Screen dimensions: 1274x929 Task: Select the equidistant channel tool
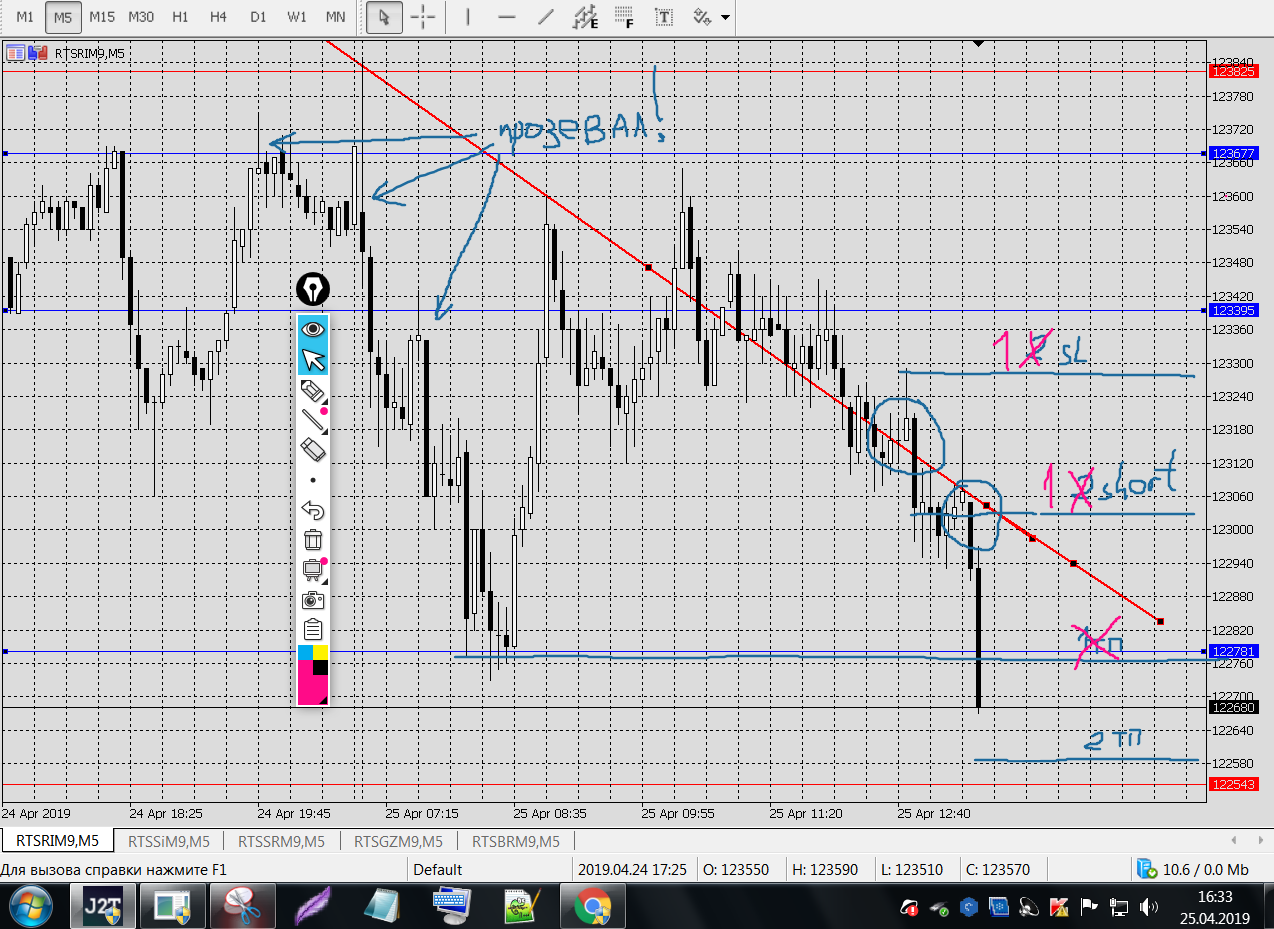pos(584,17)
